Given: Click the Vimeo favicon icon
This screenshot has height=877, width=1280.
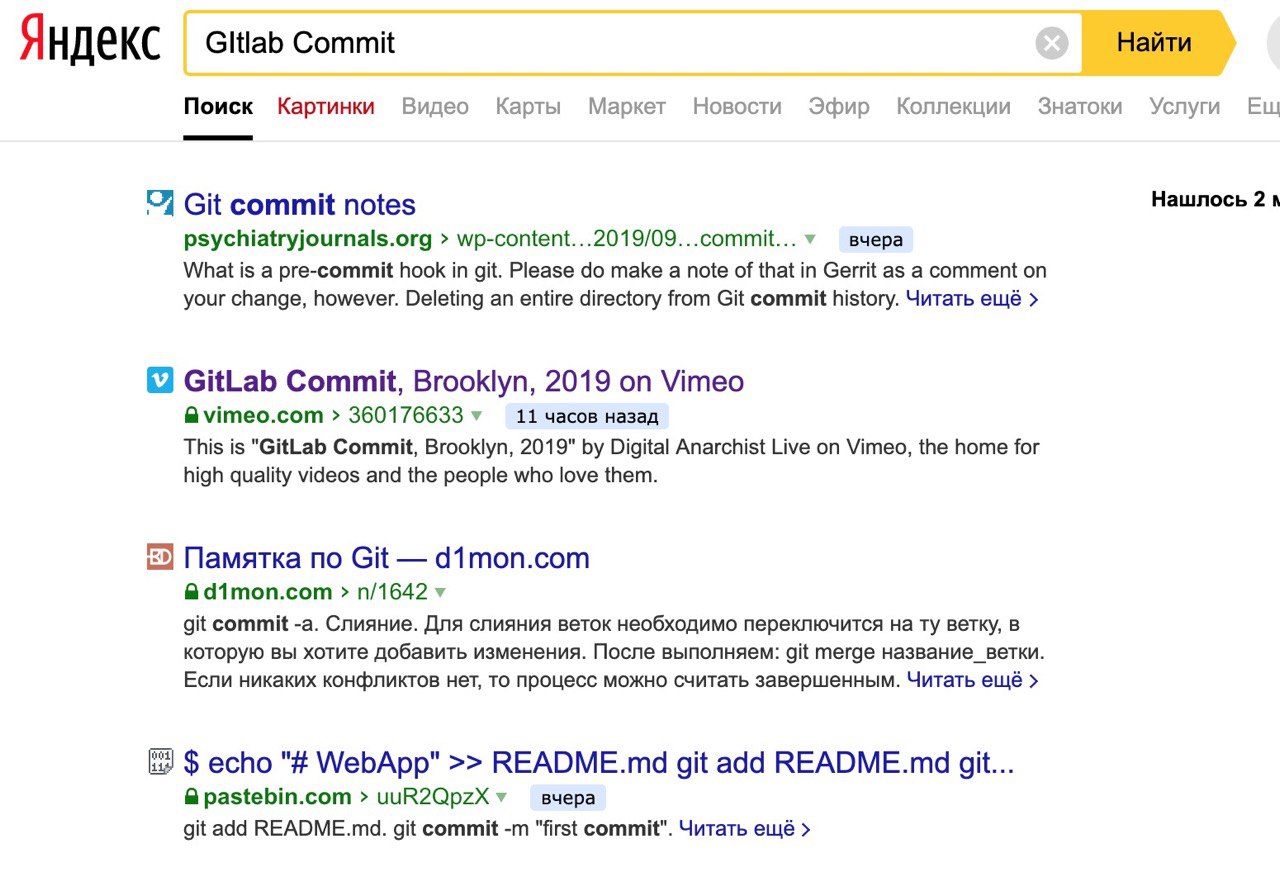Looking at the screenshot, I should point(160,380).
